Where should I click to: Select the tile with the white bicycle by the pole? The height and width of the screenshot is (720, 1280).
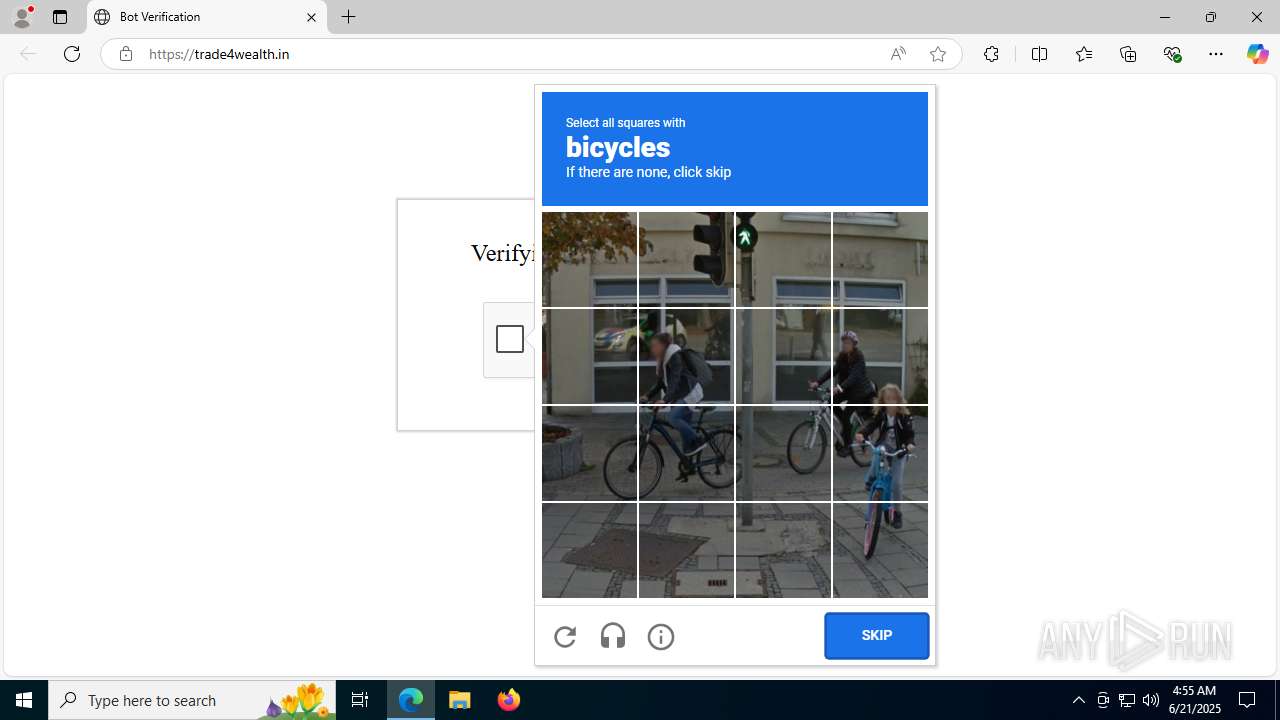[783, 453]
